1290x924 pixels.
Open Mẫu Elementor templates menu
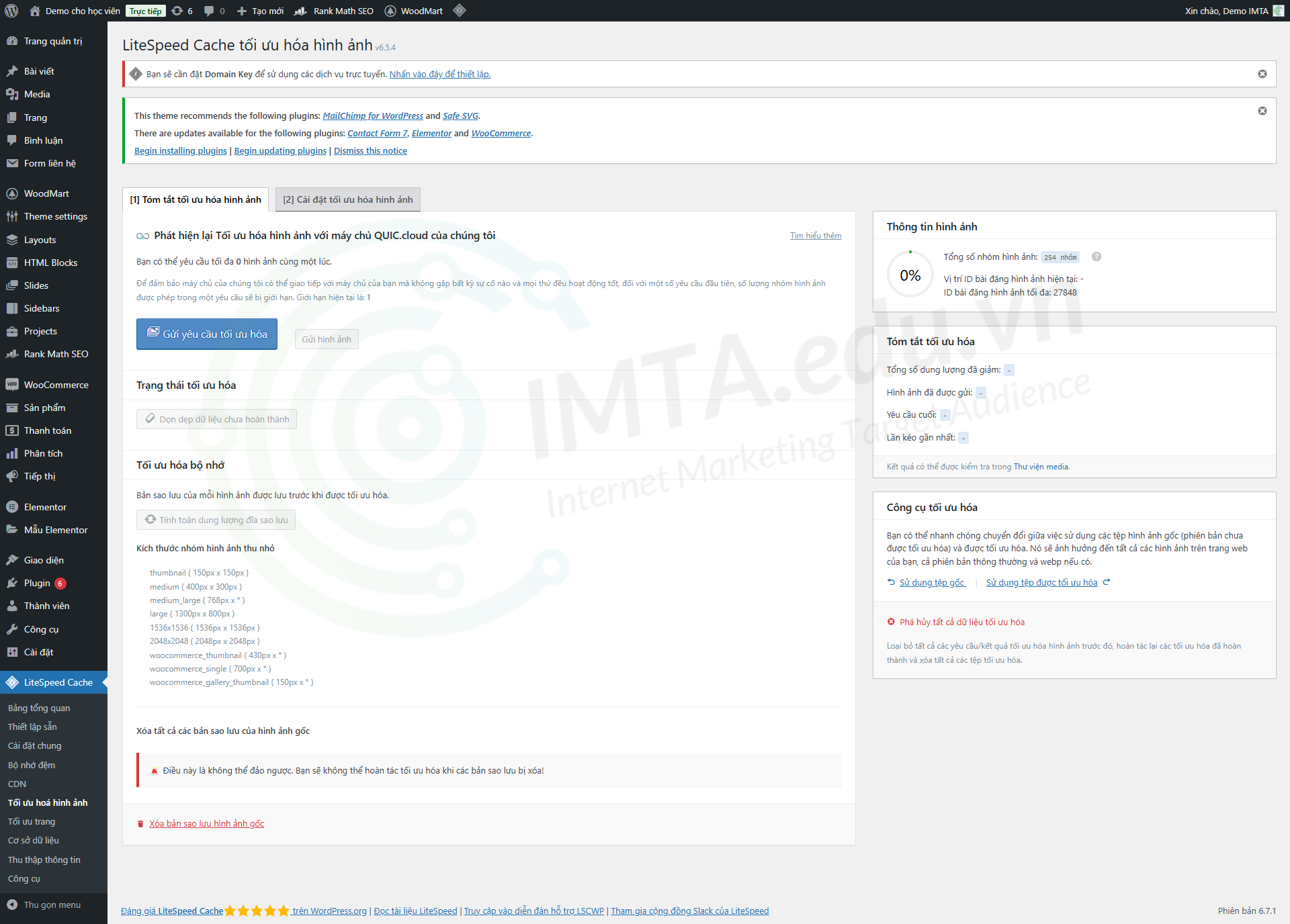54,530
